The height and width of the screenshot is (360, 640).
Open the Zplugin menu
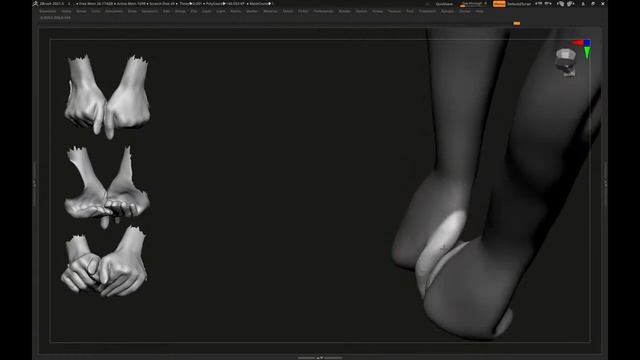[447, 11]
